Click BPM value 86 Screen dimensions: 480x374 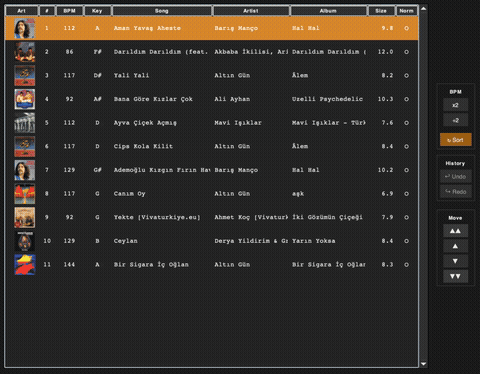tap(69, 52)
